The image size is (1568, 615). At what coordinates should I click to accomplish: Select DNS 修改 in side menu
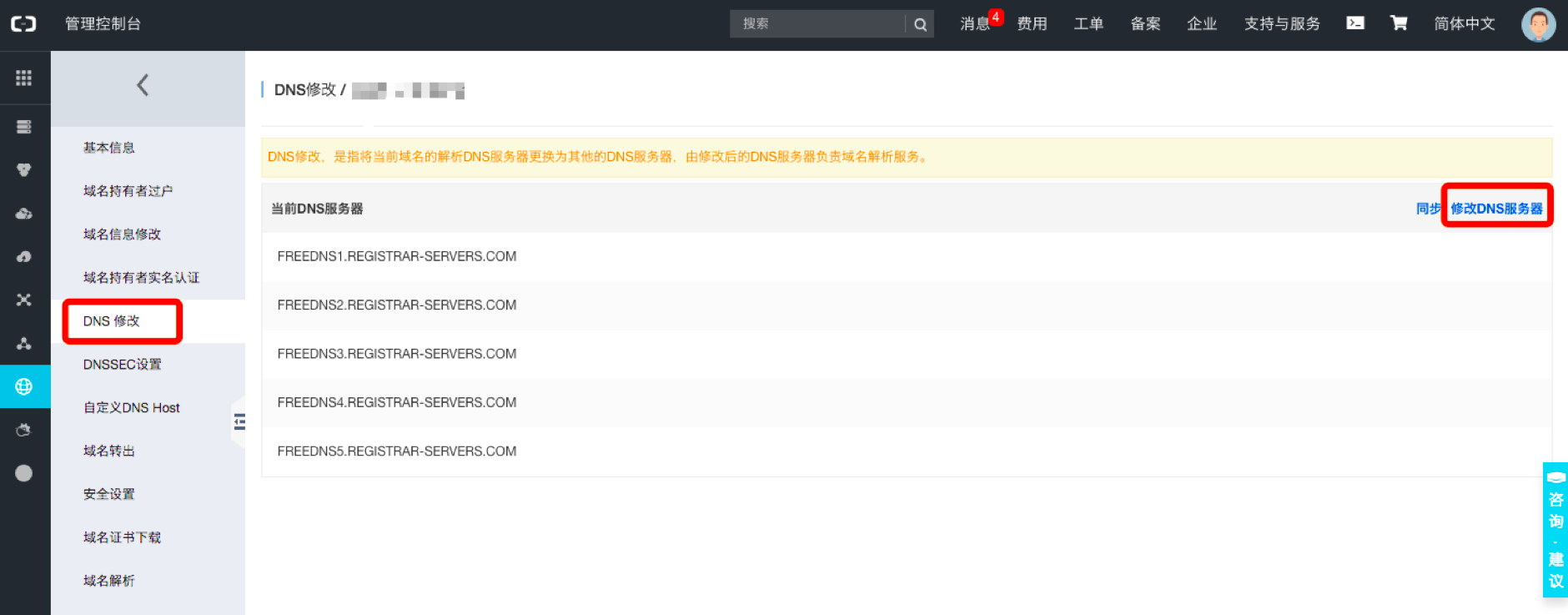point(112,321)
